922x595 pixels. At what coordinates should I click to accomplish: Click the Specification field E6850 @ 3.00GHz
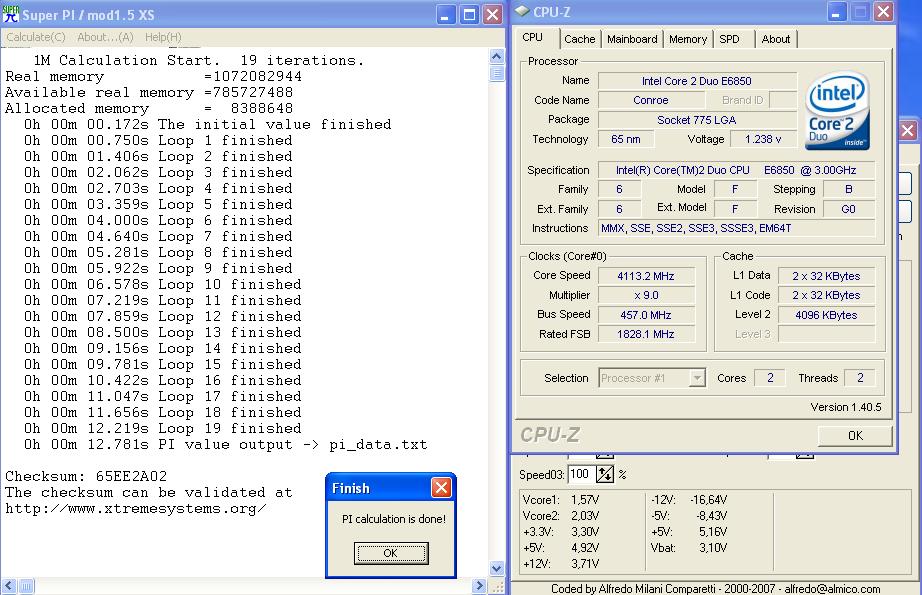737,170
